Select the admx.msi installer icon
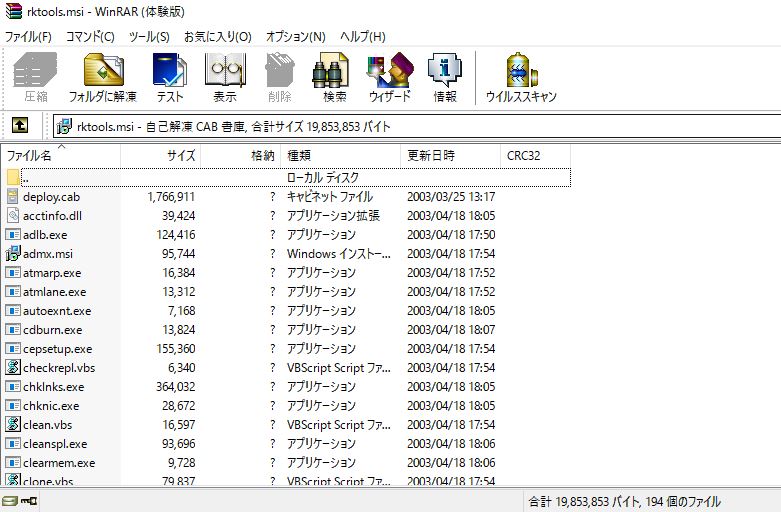Image resolution: width=781 pixels, height=512 pixels. (12, 253)
